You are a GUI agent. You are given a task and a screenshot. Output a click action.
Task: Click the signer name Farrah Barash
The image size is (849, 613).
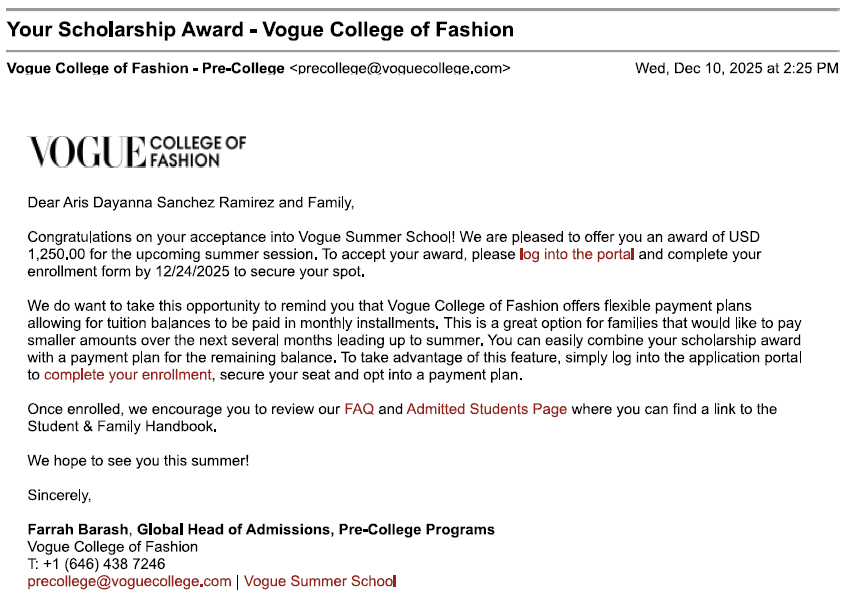(78, 529)
